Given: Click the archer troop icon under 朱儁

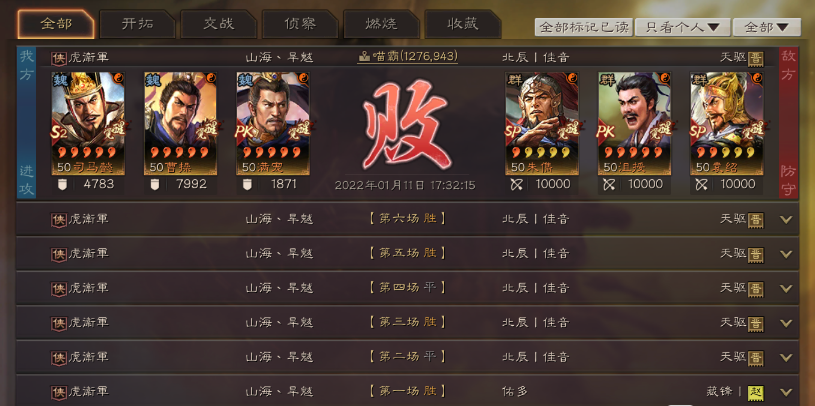Looking at the screenshot, I should 516,185.
